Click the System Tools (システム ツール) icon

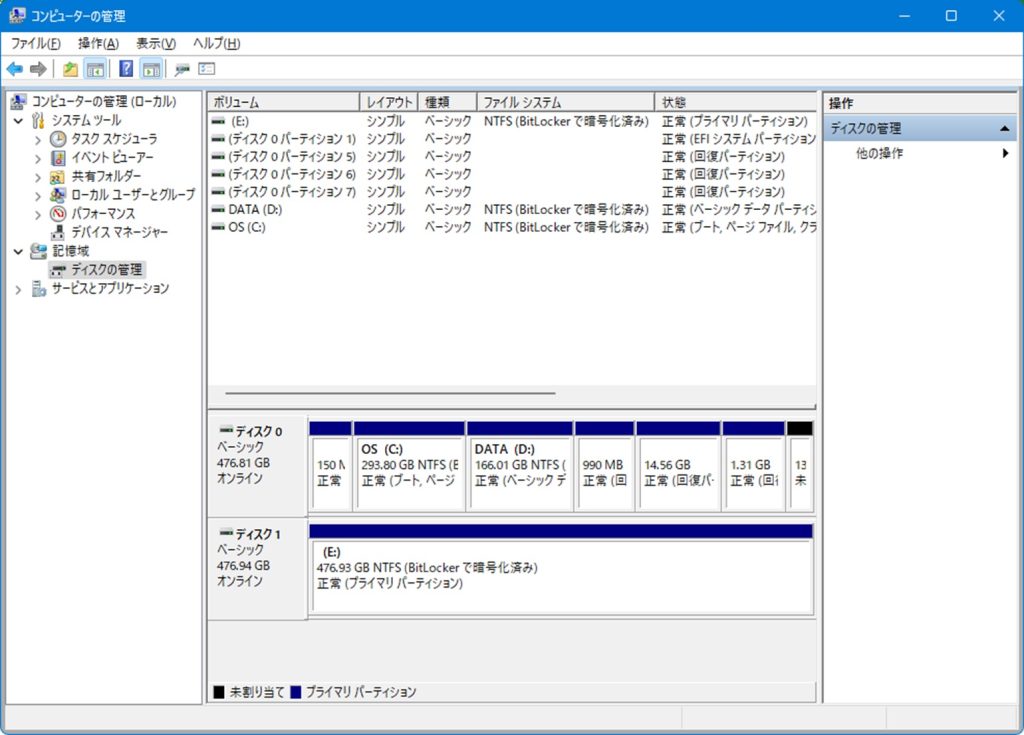(x=39, y=120)
